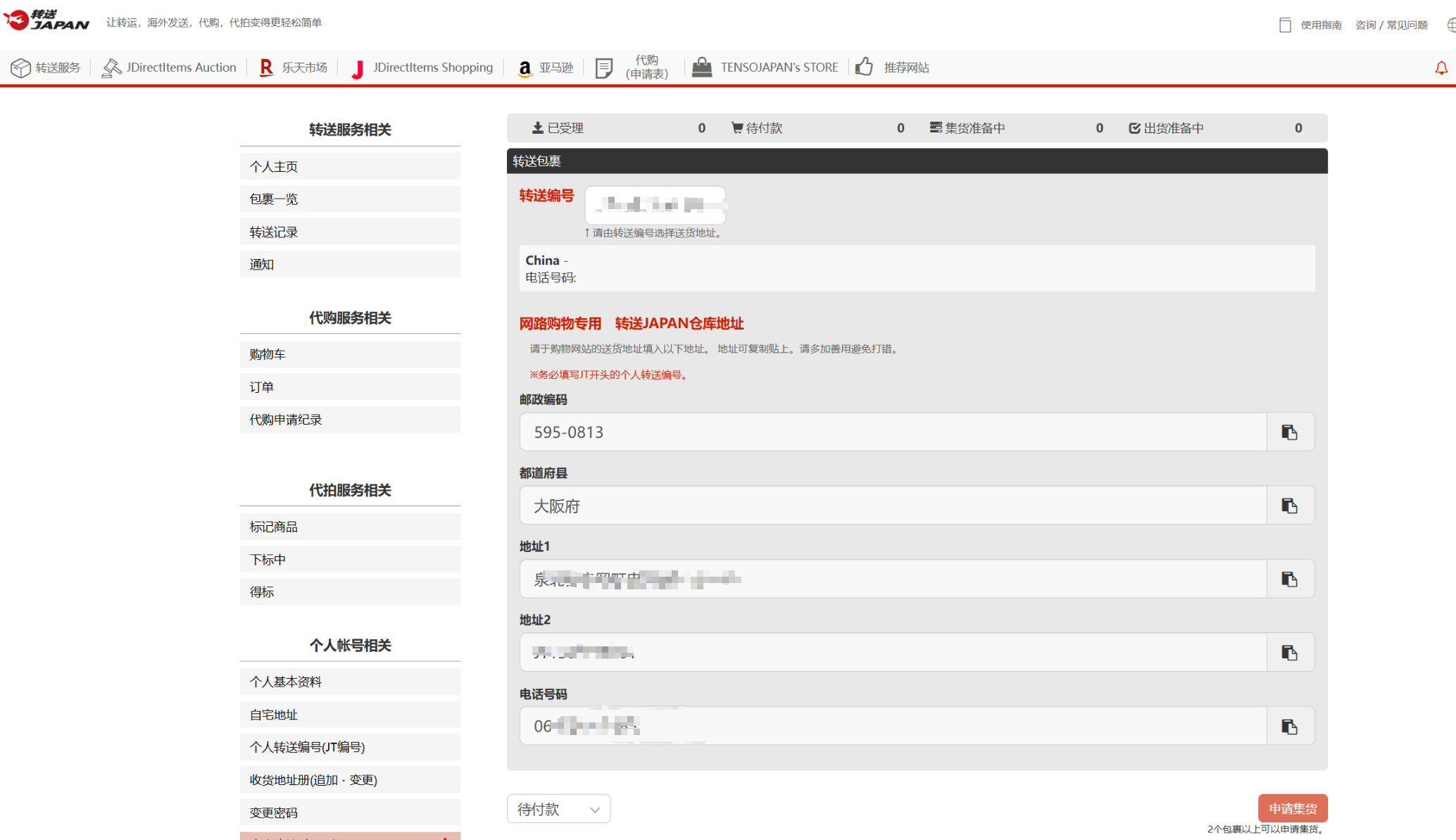Screen dimensions: 1456x840
Task: Open 标记商品 in sidebar
Action: pos(350,527)
